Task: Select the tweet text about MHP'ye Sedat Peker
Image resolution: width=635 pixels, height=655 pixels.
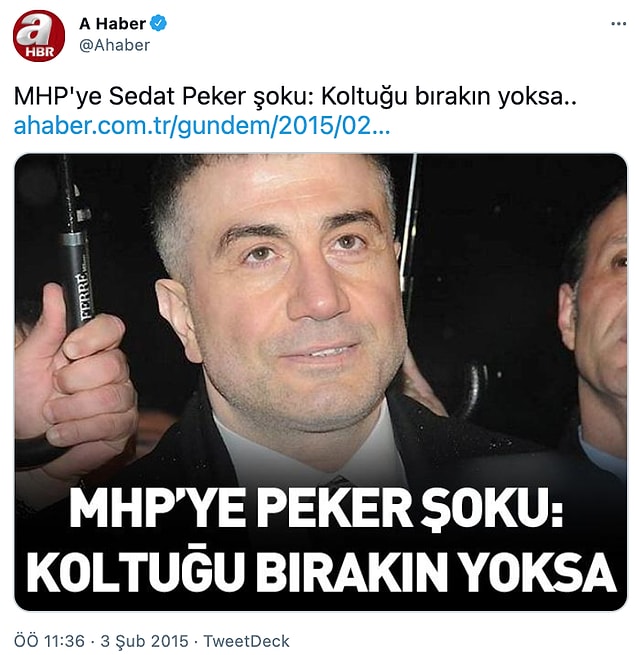Action: [295, 97]
